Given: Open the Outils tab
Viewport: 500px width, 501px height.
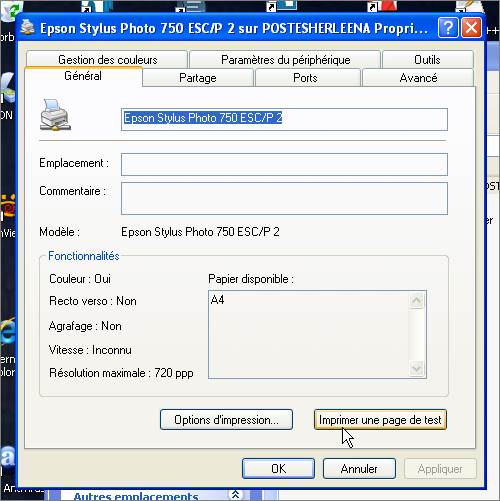Looking at the screenshot, I should (x=428, y=60).
